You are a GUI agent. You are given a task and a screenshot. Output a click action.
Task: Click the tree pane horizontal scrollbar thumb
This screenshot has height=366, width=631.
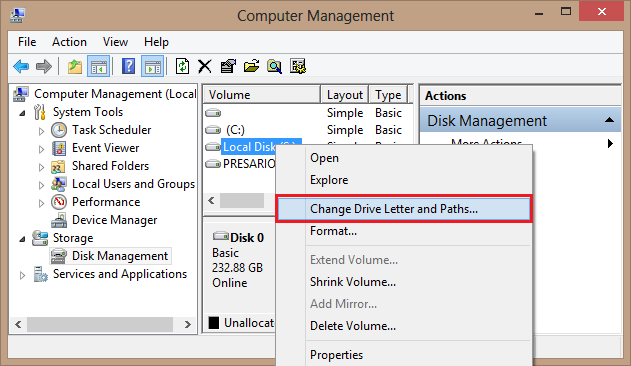pyautogui.click(x=100, y=324)
